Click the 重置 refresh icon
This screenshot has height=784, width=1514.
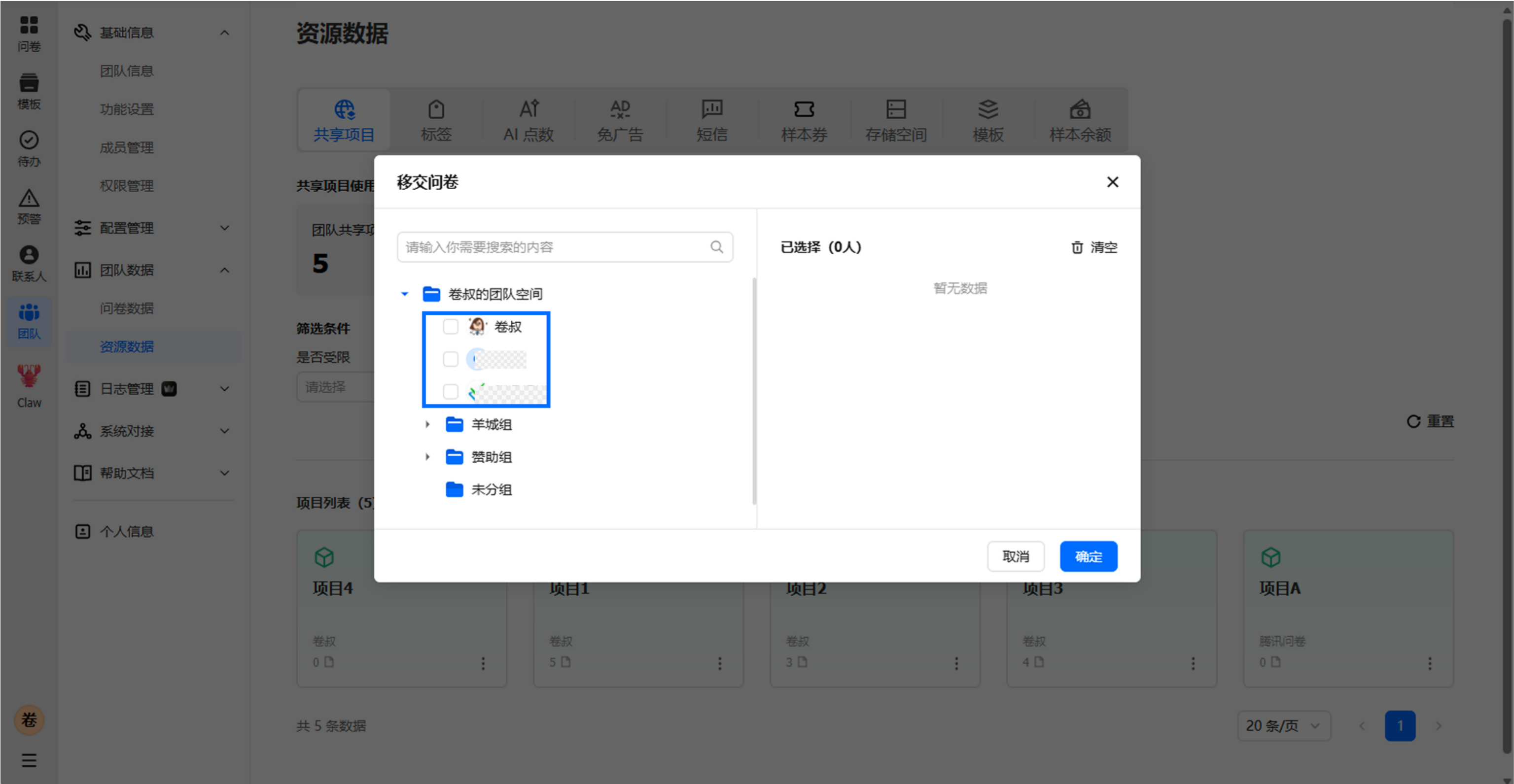pyautogui.click(x=1413, y=421)
